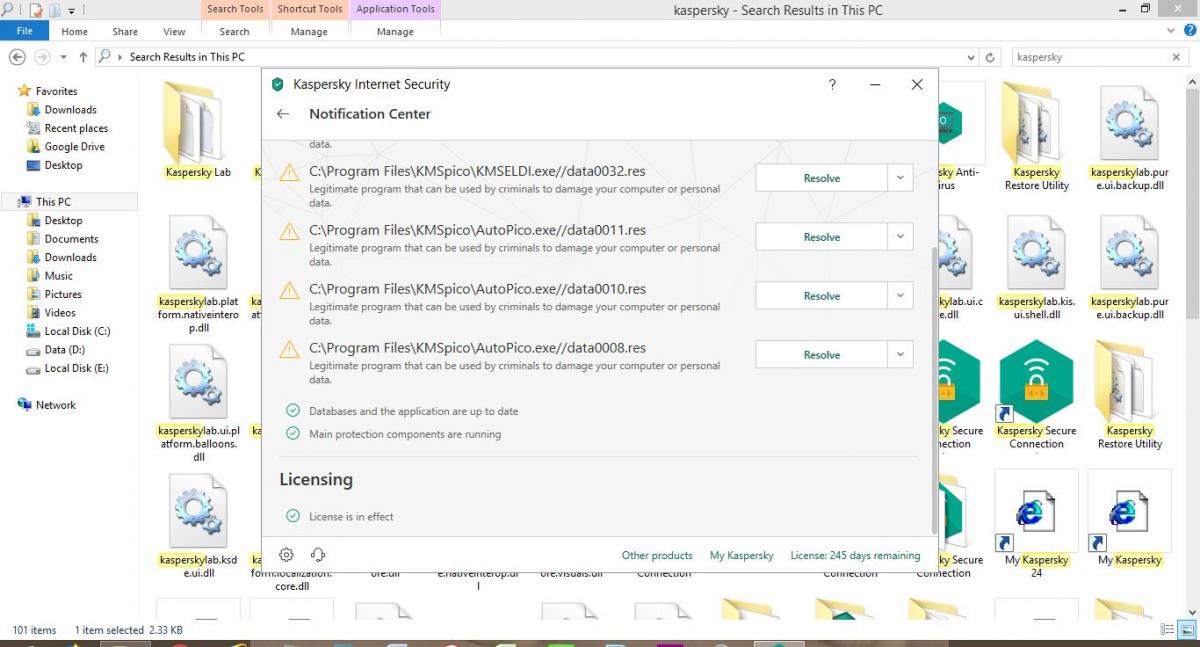
Task: Open Resolve dropdown for AutoPico.exe data0010.res
Action: point(900,296)
